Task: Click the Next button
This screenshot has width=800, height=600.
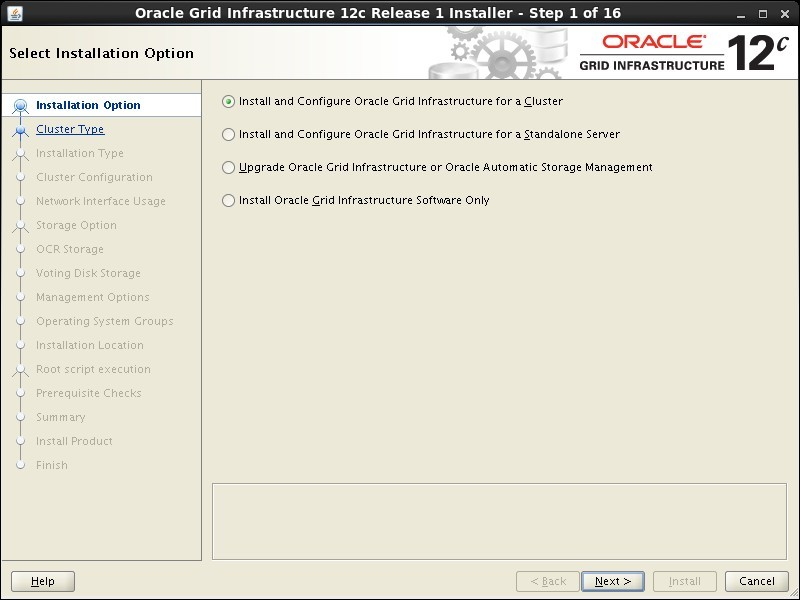Action: 613,581
